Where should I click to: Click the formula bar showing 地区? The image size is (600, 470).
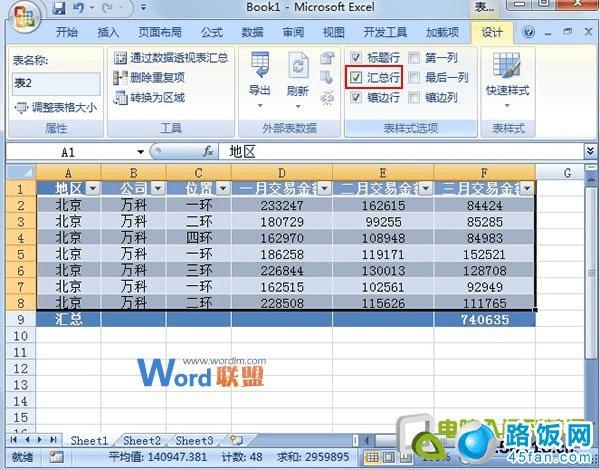click(401, 152)
